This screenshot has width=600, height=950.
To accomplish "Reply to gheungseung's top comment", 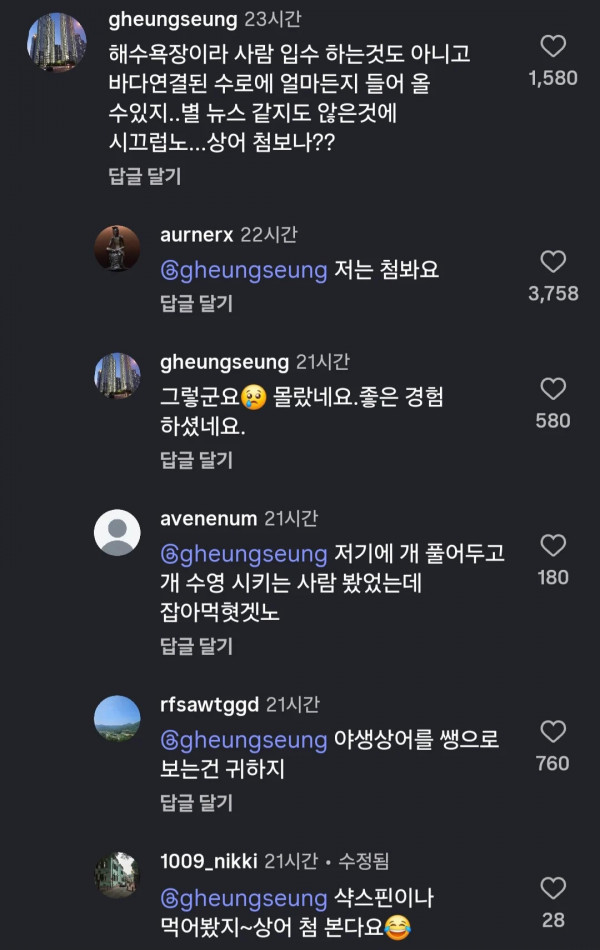I will coord(144,176).
